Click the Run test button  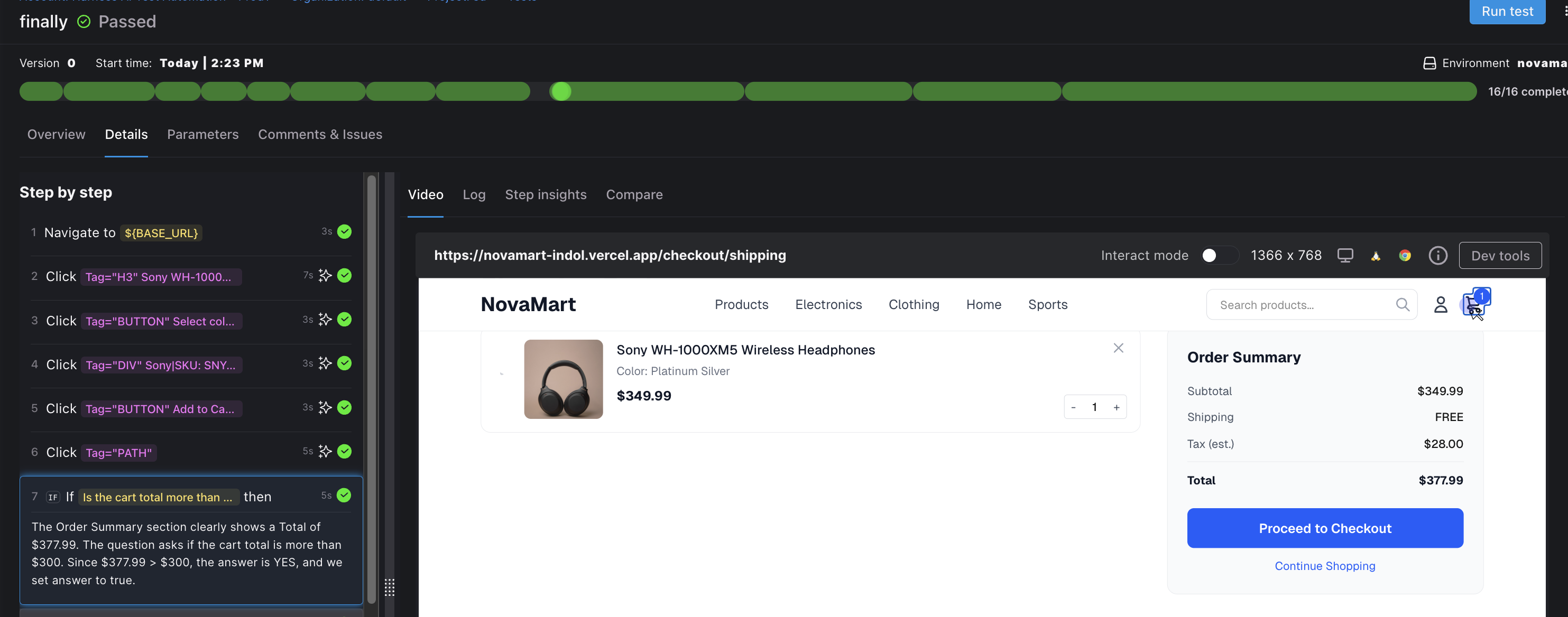tap(1507, 12)
